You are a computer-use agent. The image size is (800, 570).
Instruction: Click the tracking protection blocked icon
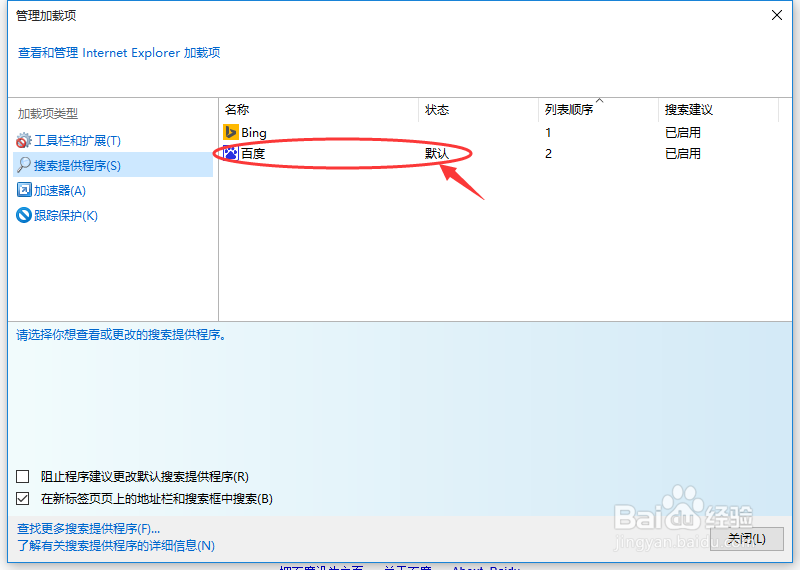tap(24, 215)
